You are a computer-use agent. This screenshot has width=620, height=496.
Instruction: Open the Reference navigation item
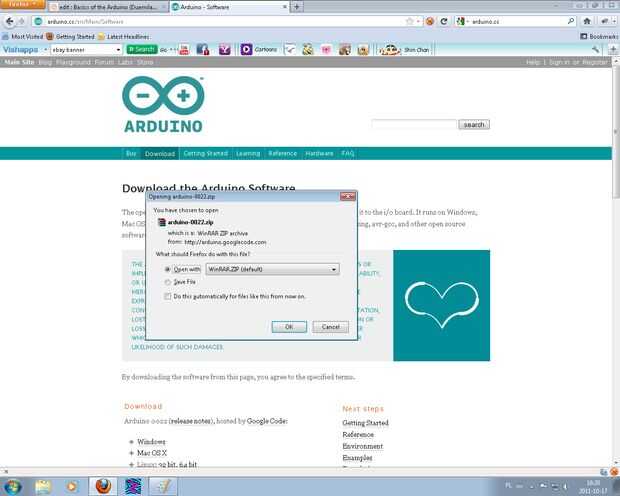point(282,153)
